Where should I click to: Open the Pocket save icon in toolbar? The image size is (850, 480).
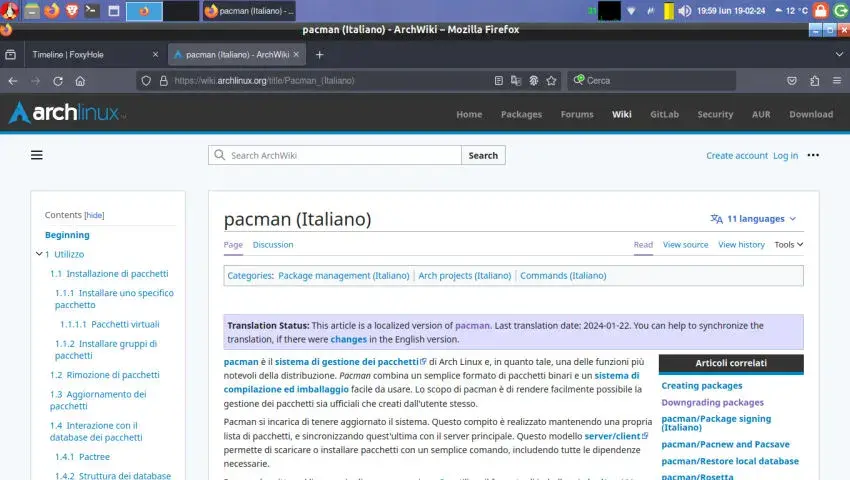[792, 81]
